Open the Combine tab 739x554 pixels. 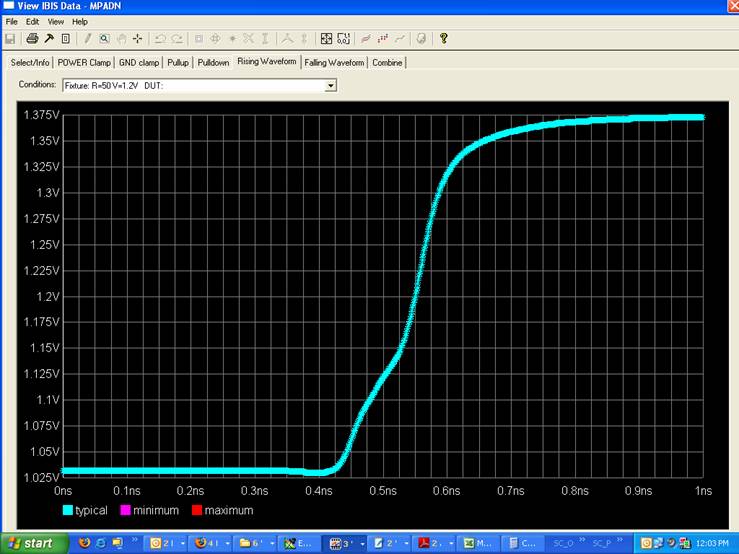click(387, 62)
